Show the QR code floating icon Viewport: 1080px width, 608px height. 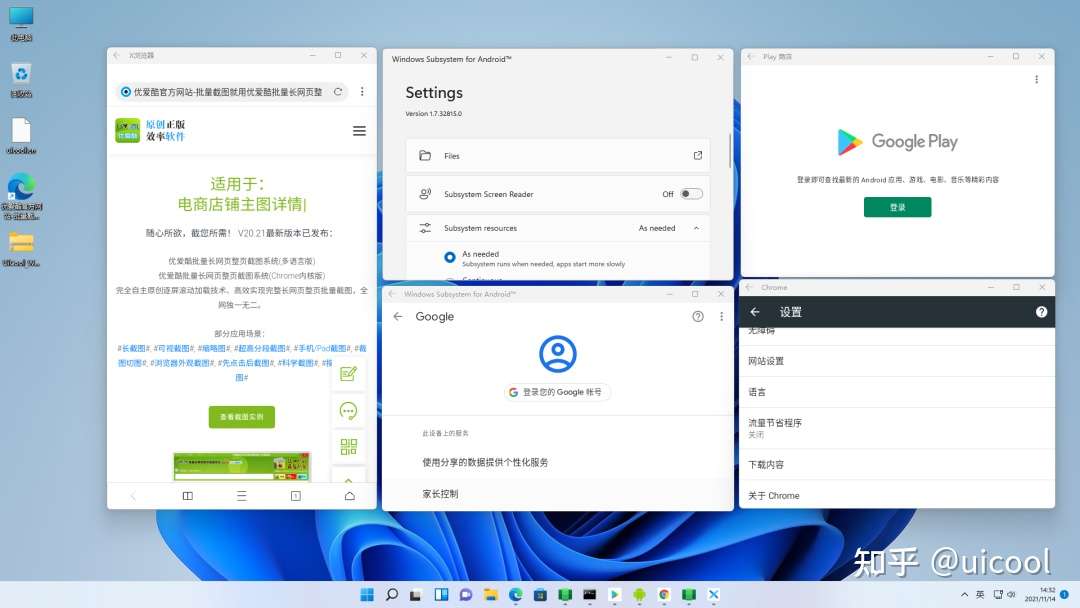349,447
